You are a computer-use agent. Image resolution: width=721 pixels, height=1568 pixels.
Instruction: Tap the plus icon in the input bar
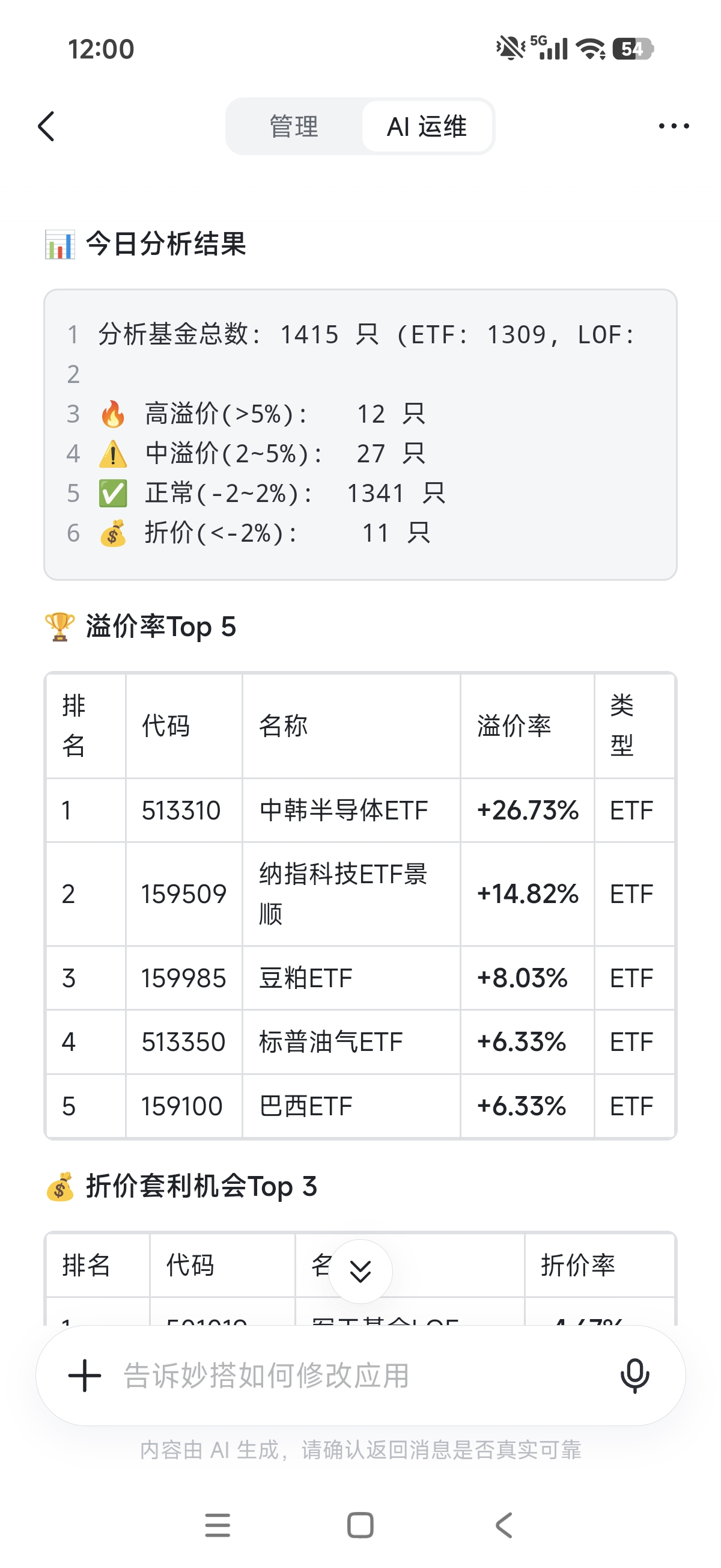coord(85,1376)
